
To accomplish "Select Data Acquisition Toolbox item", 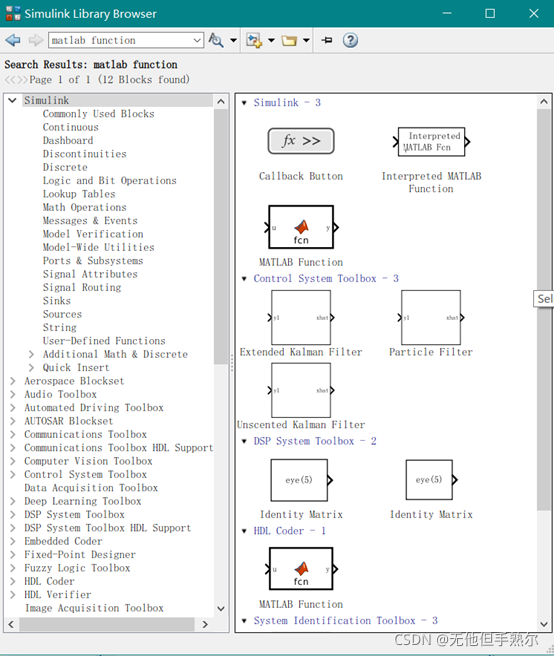I will [x=91, y=488].
